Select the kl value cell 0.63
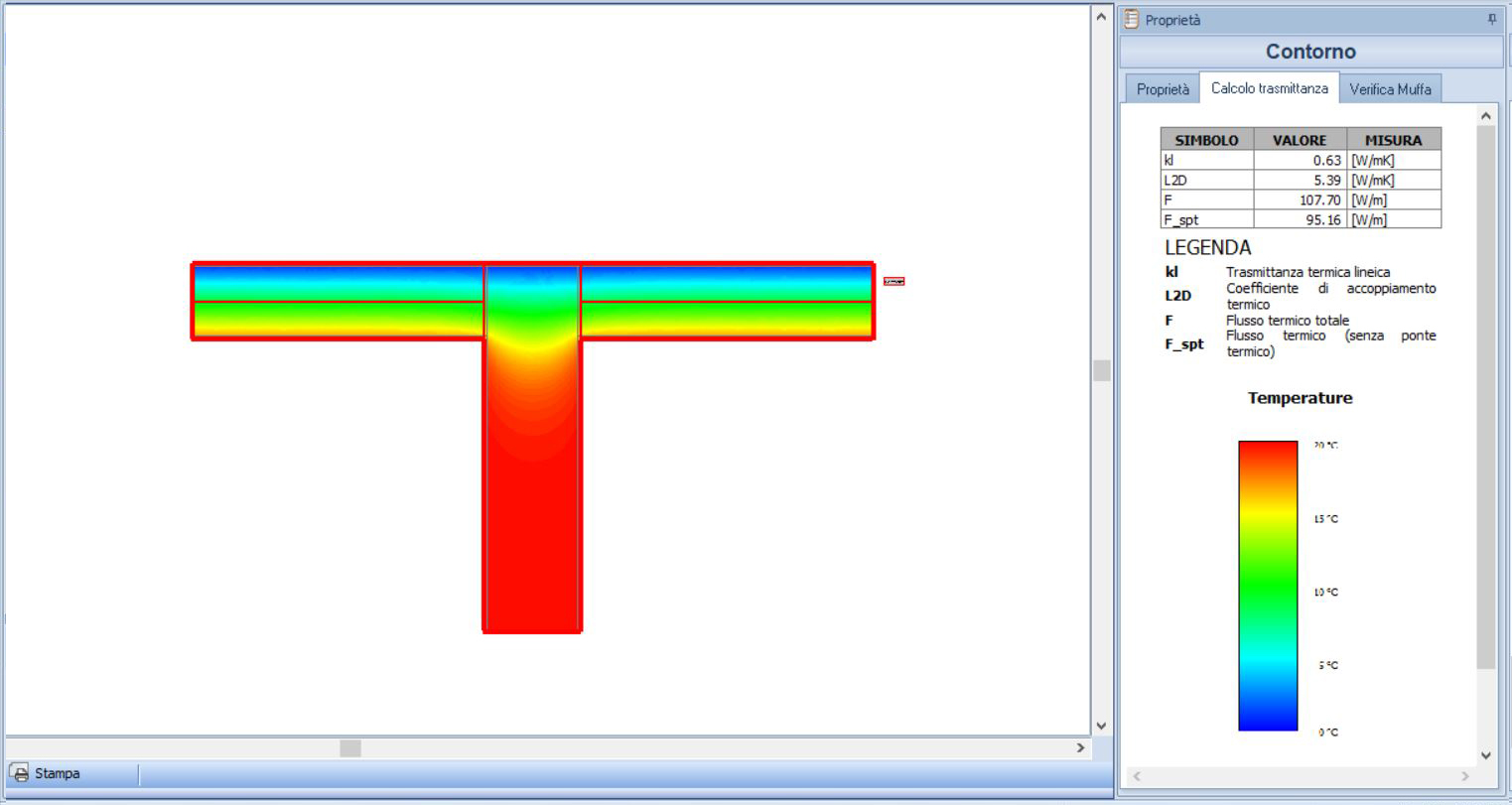Image resolution: width=1512 pixels, height=805 pixels. (x=1301, y=160)
